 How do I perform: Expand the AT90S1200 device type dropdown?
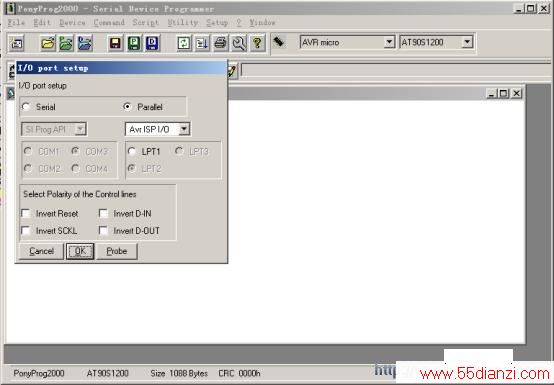[467, 42]
